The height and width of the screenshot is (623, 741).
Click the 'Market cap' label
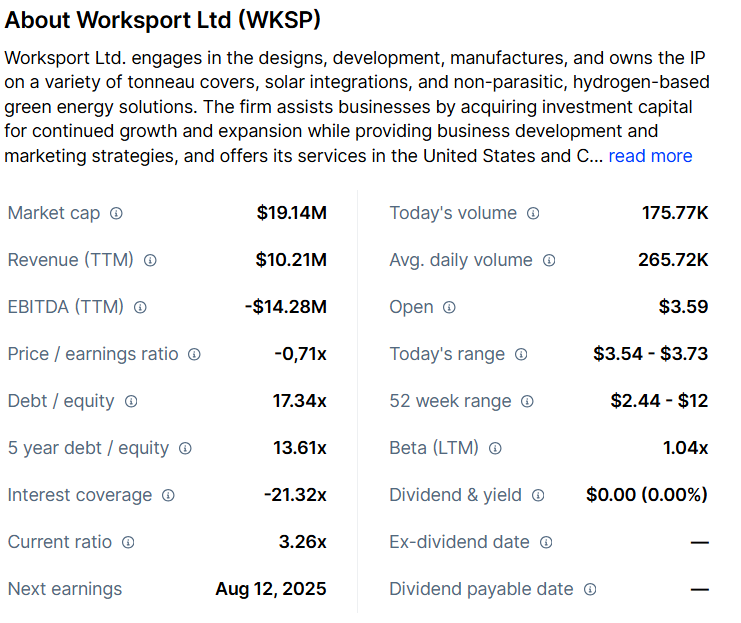click(54, 213)
